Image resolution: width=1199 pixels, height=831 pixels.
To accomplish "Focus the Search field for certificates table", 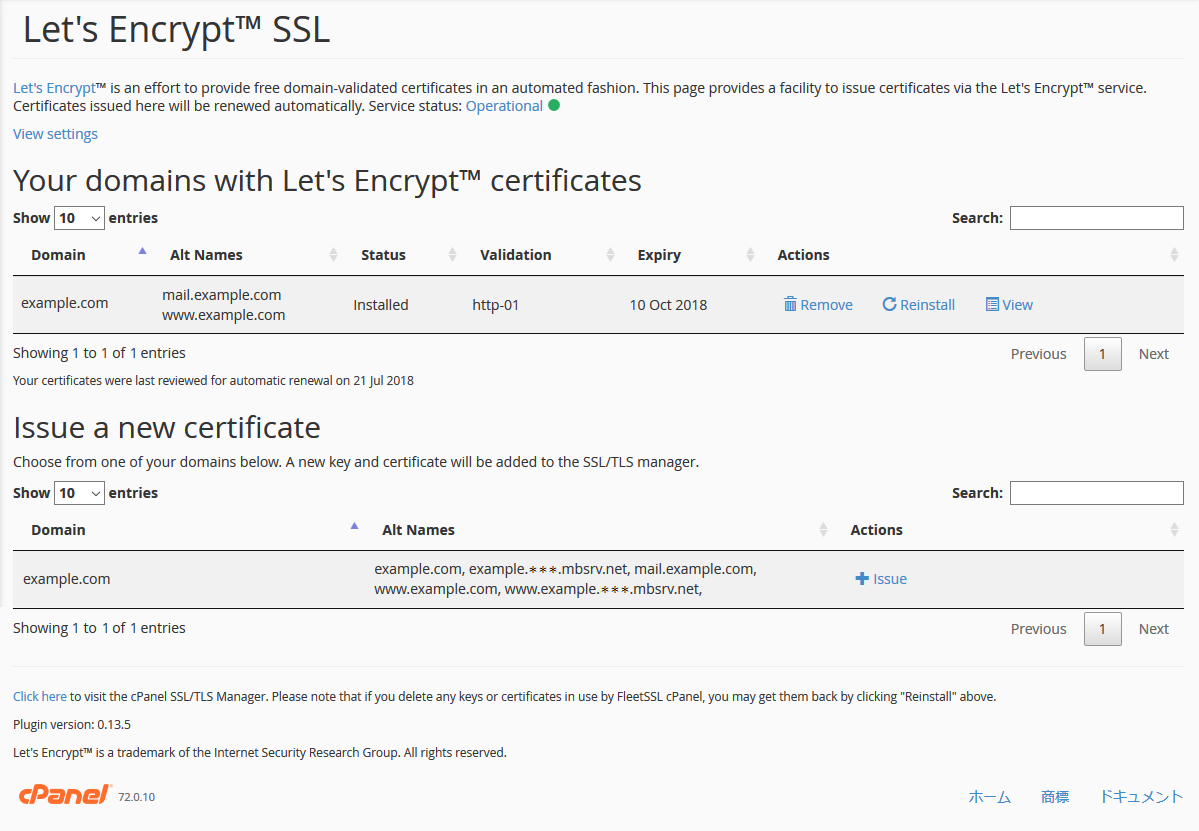I will [x=1096, y=218].
